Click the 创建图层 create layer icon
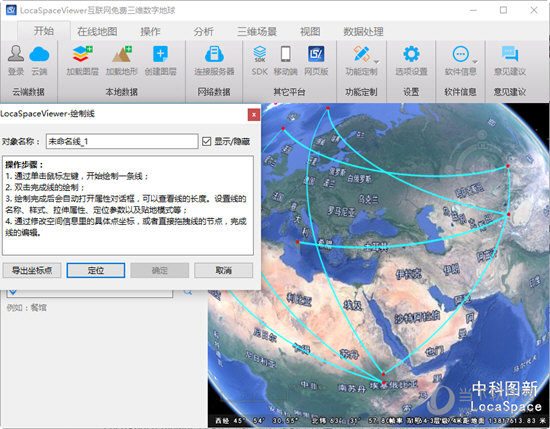 pyautogui.click(x=160, y=54)
